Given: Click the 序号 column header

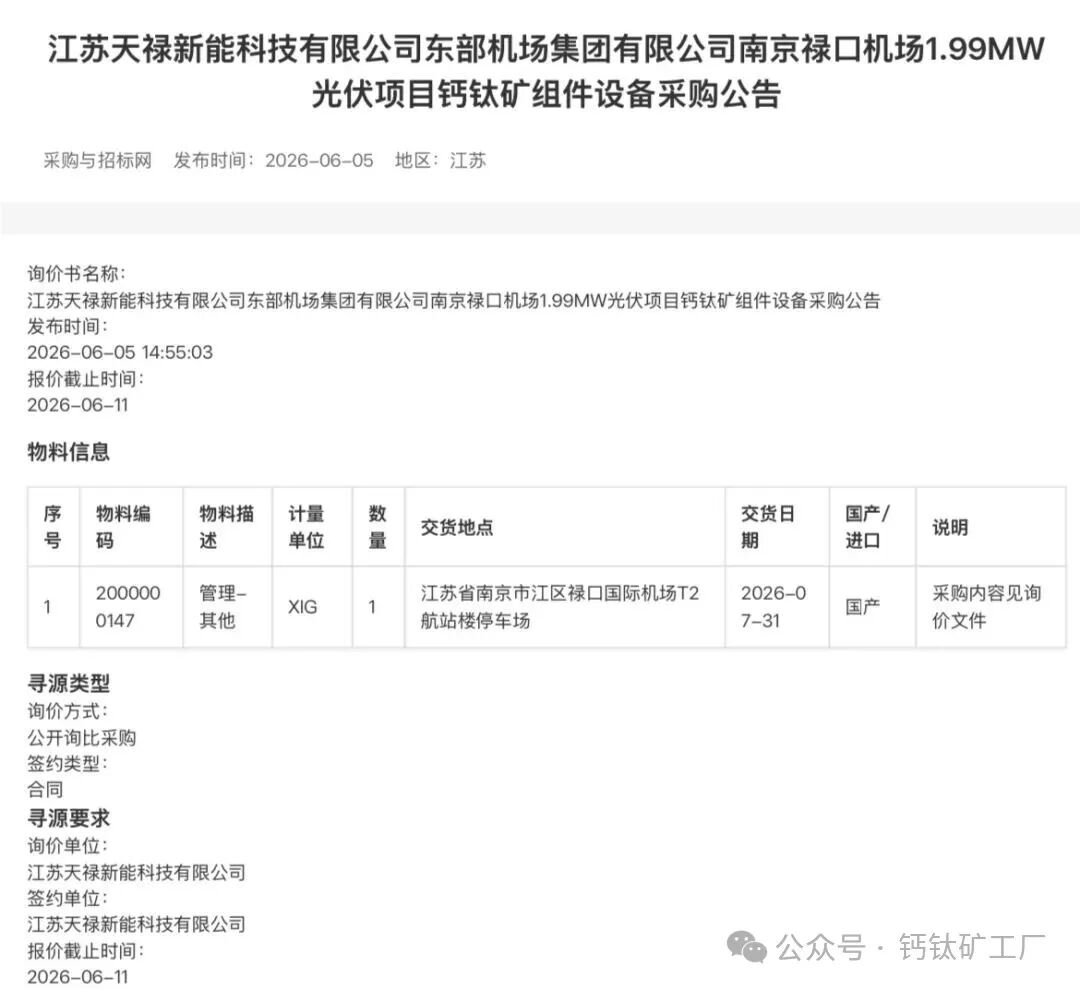Looking at the screenshot, I should 53,527.
